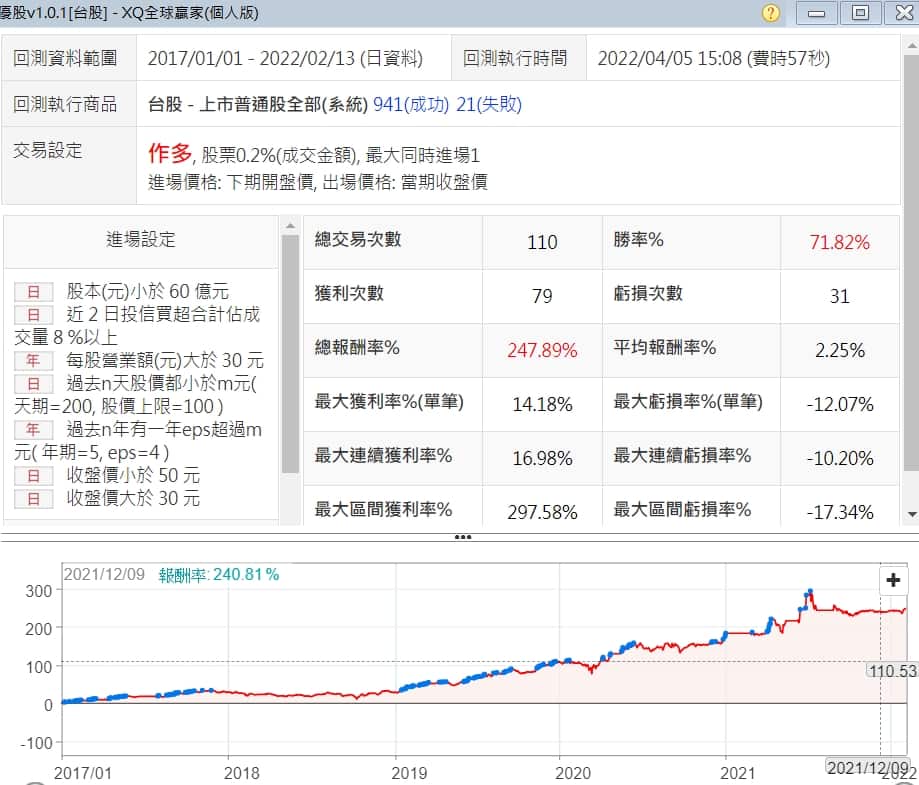Select the 進場設定 panel header
919x785 pixels.
click(141, 239)
